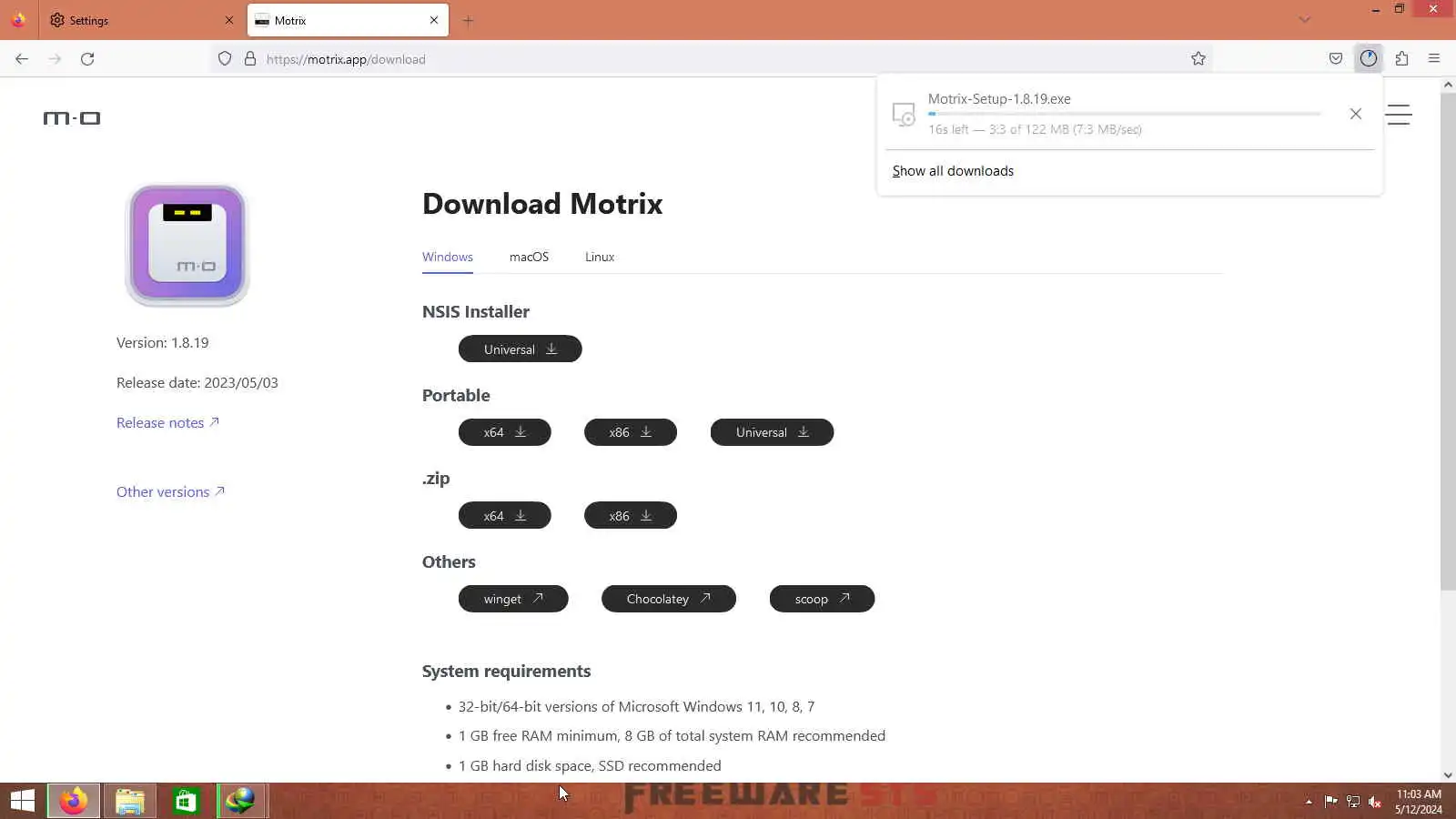Click the Firefox taskbar icon
Image resolution: width=1456 pixels, height=819 pixels.
74,801
